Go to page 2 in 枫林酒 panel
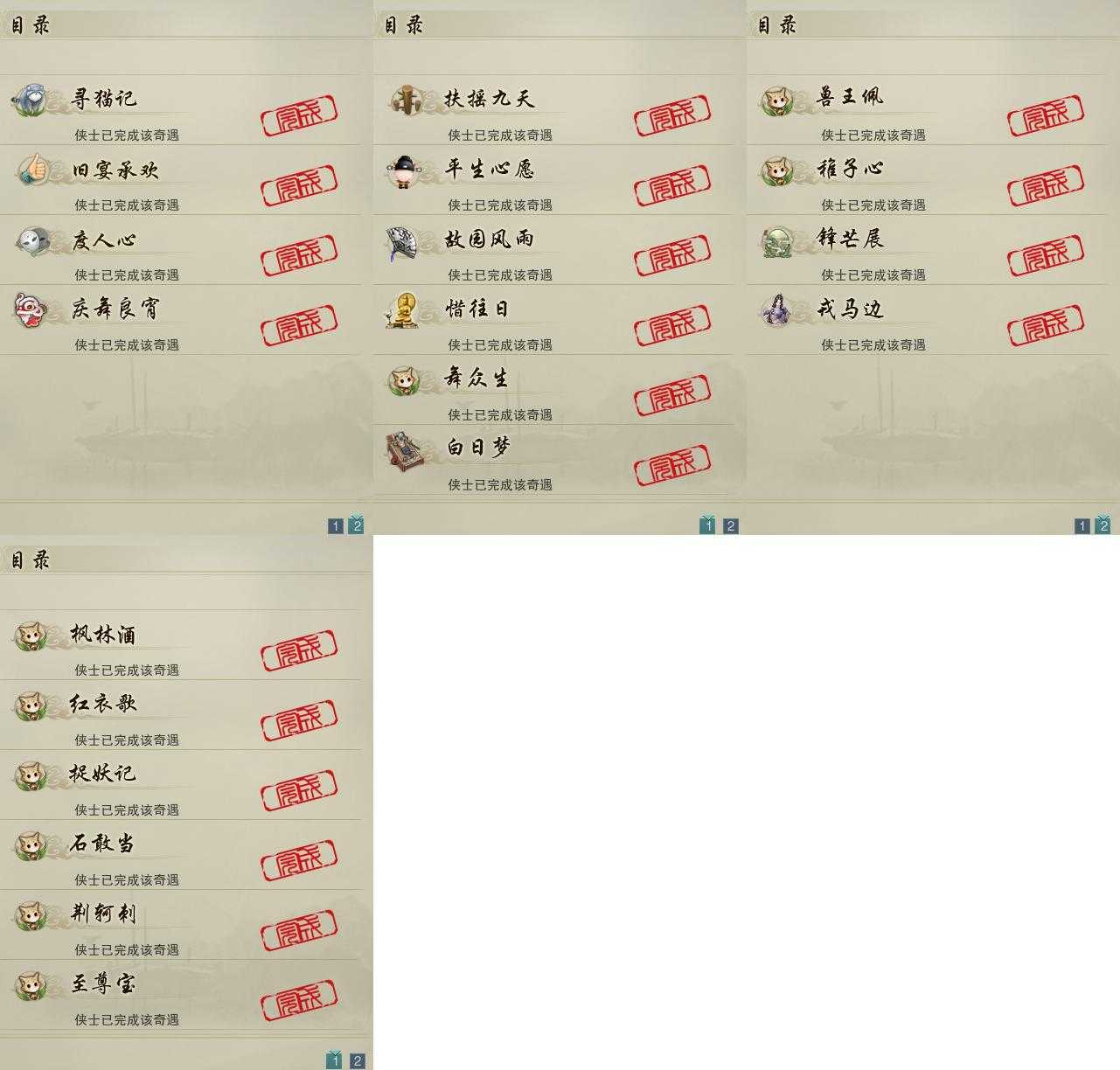This screenshot has width=1120, height=1070. point(358,1061)
